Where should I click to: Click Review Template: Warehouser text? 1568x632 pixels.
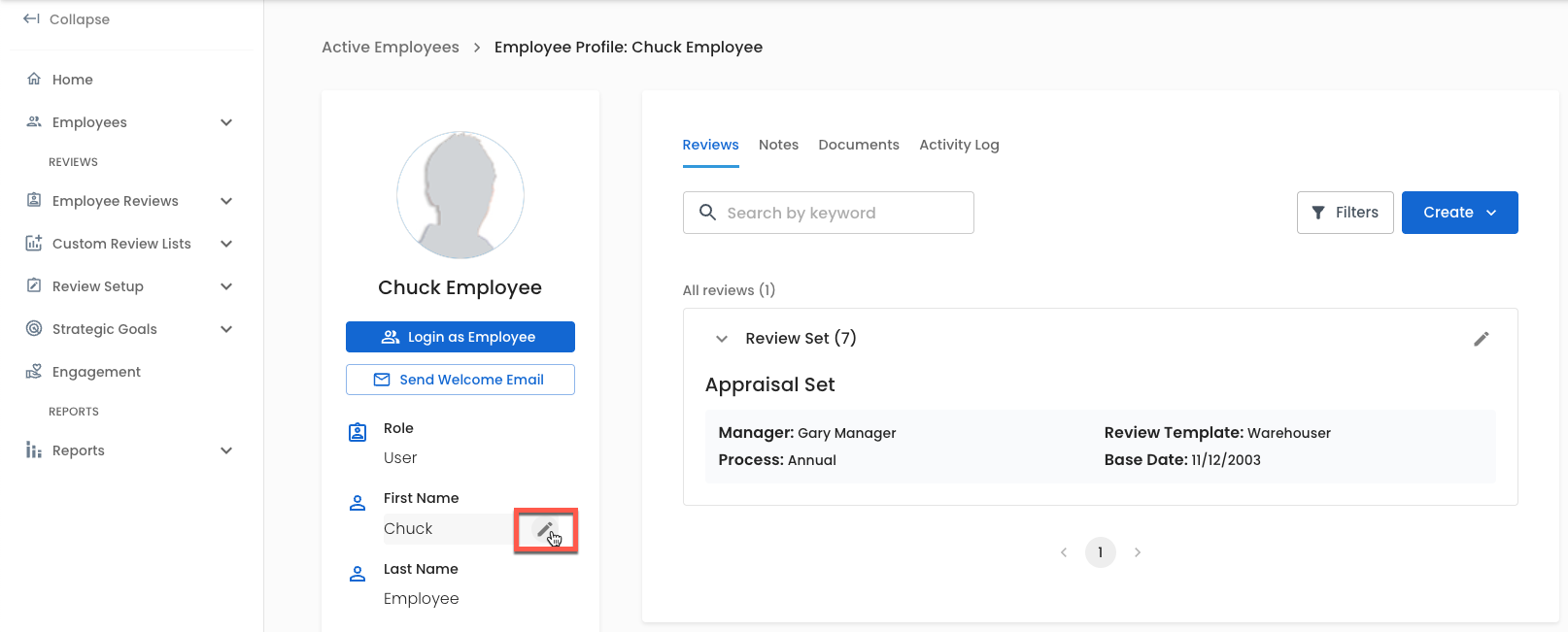point(1217,433)
